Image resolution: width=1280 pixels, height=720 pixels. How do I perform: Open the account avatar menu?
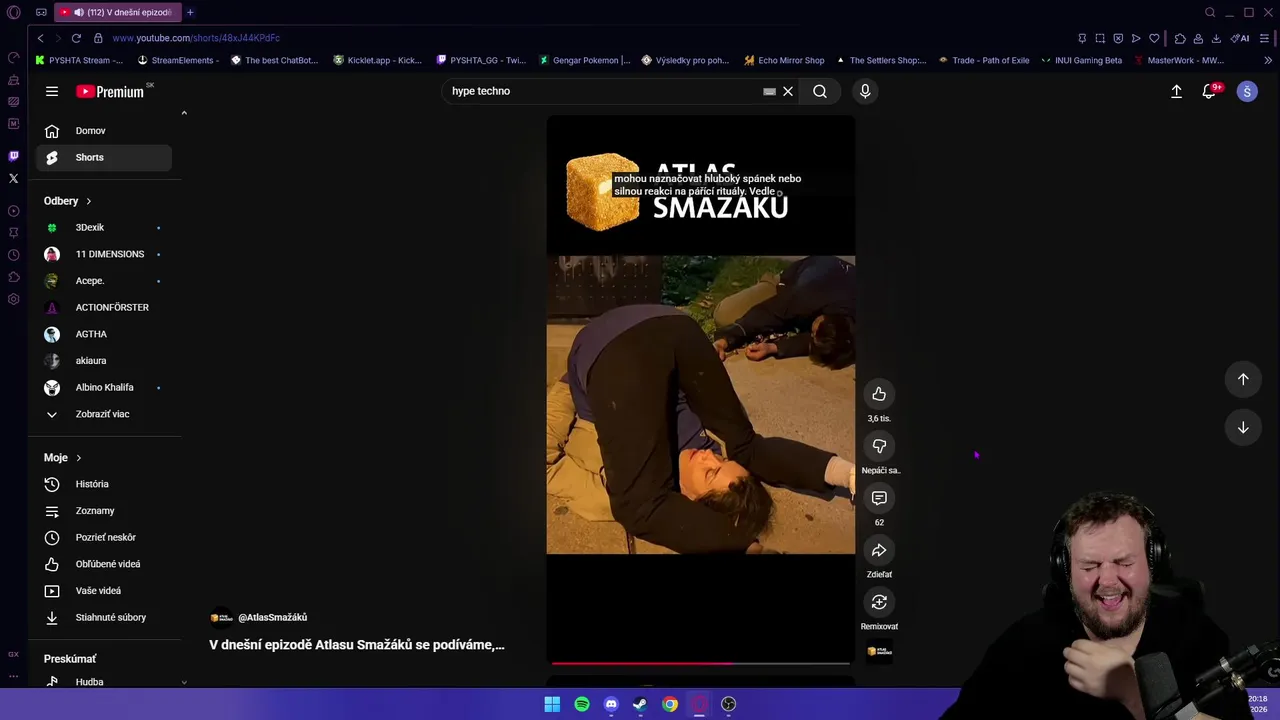1247,91
